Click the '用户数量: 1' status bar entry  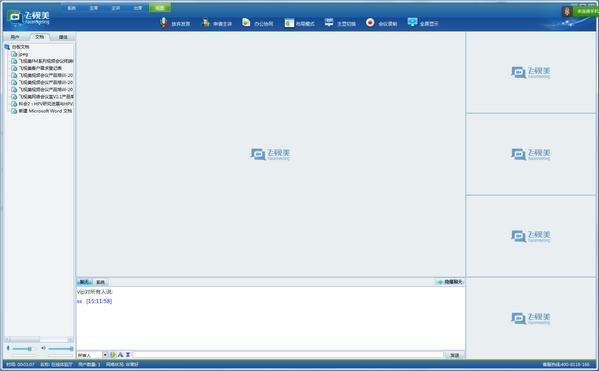[89, 365]
